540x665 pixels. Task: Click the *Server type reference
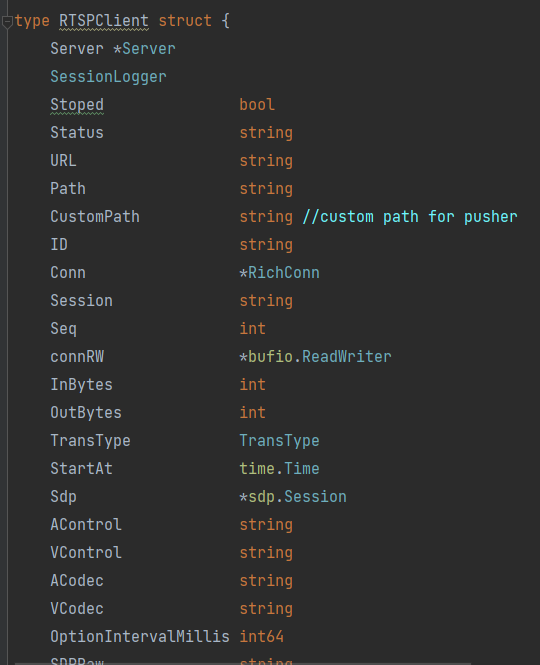tap(144, 49)
